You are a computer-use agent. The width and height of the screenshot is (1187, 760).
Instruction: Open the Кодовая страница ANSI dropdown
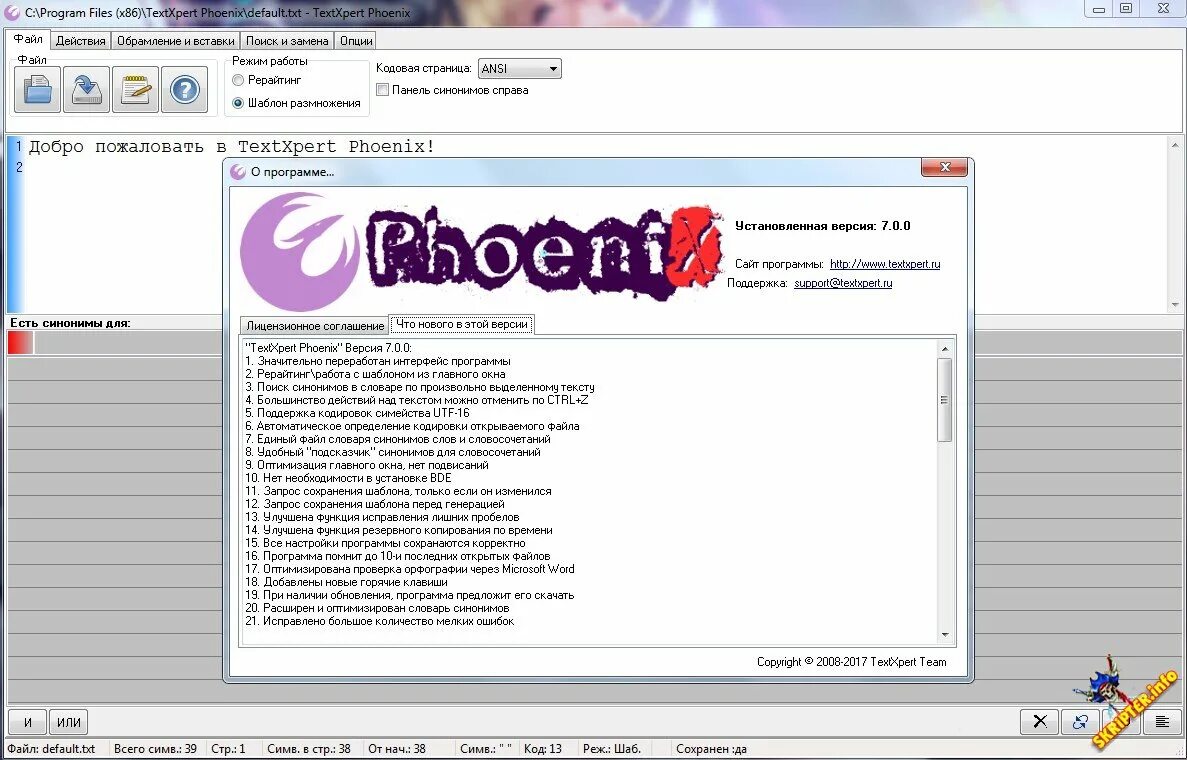click(519, 68)
